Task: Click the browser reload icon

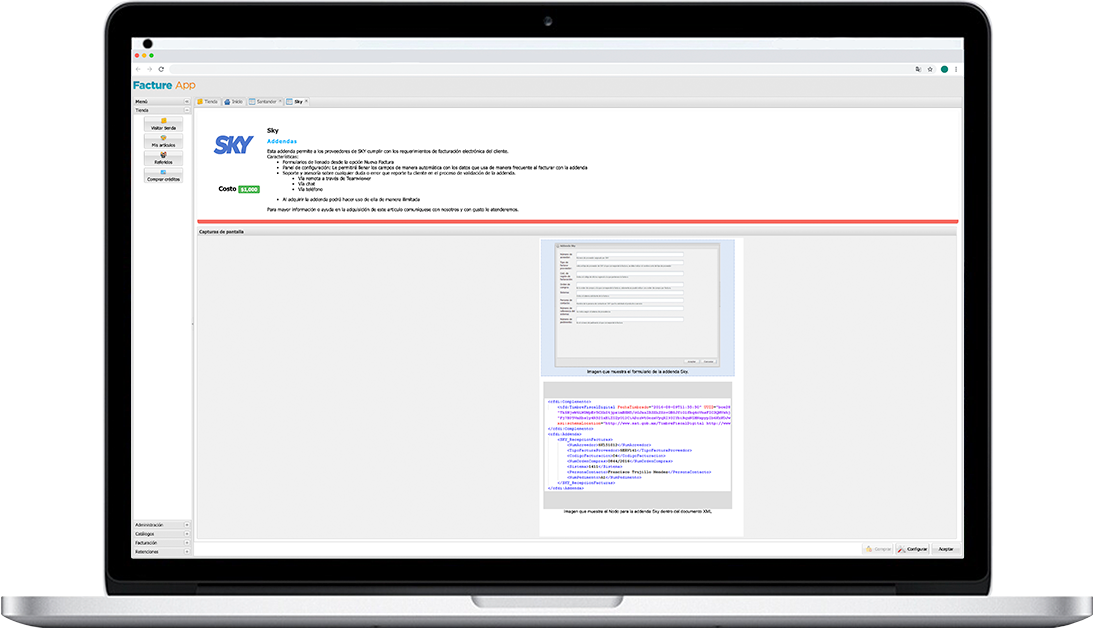Action: (x=161, y=69)
